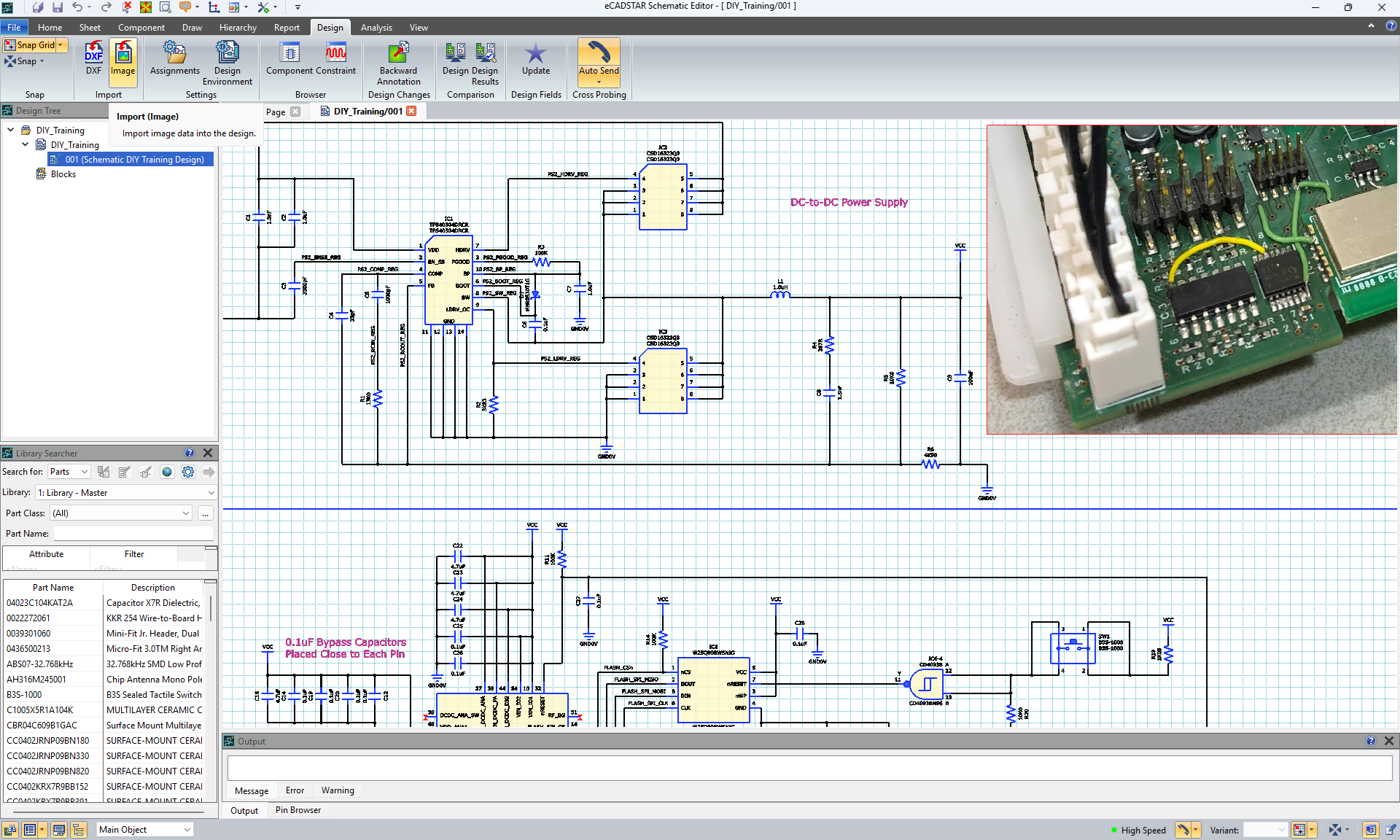The image size is (1400, 840).
Task: Switch to the Hierarchy ribbon tab
Action: tap(238, 27)
